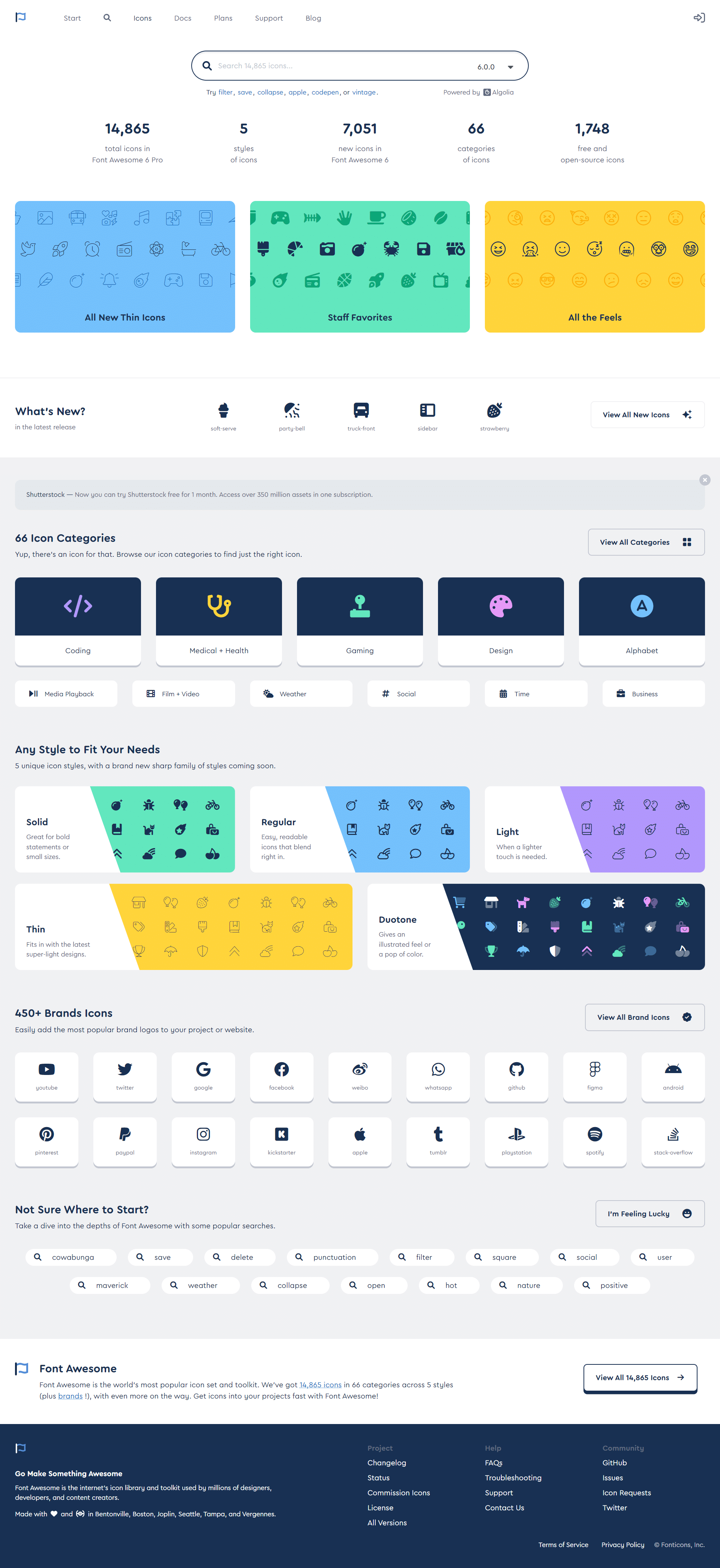Open the stack-overflow brand icon
This screenshot has width=720, height=1568.
coord(673,1142)
